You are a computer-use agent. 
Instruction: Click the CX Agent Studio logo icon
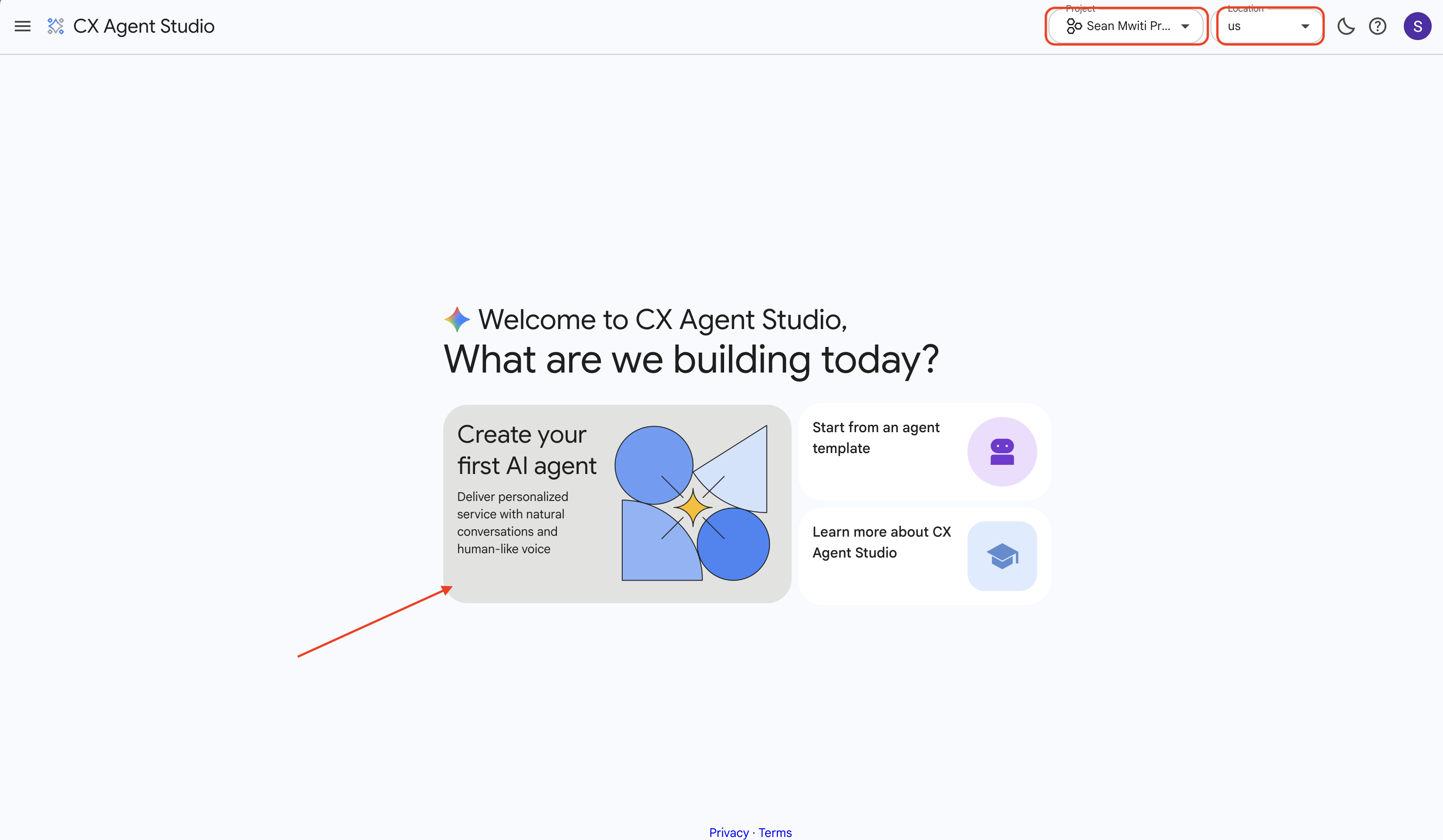56,26
